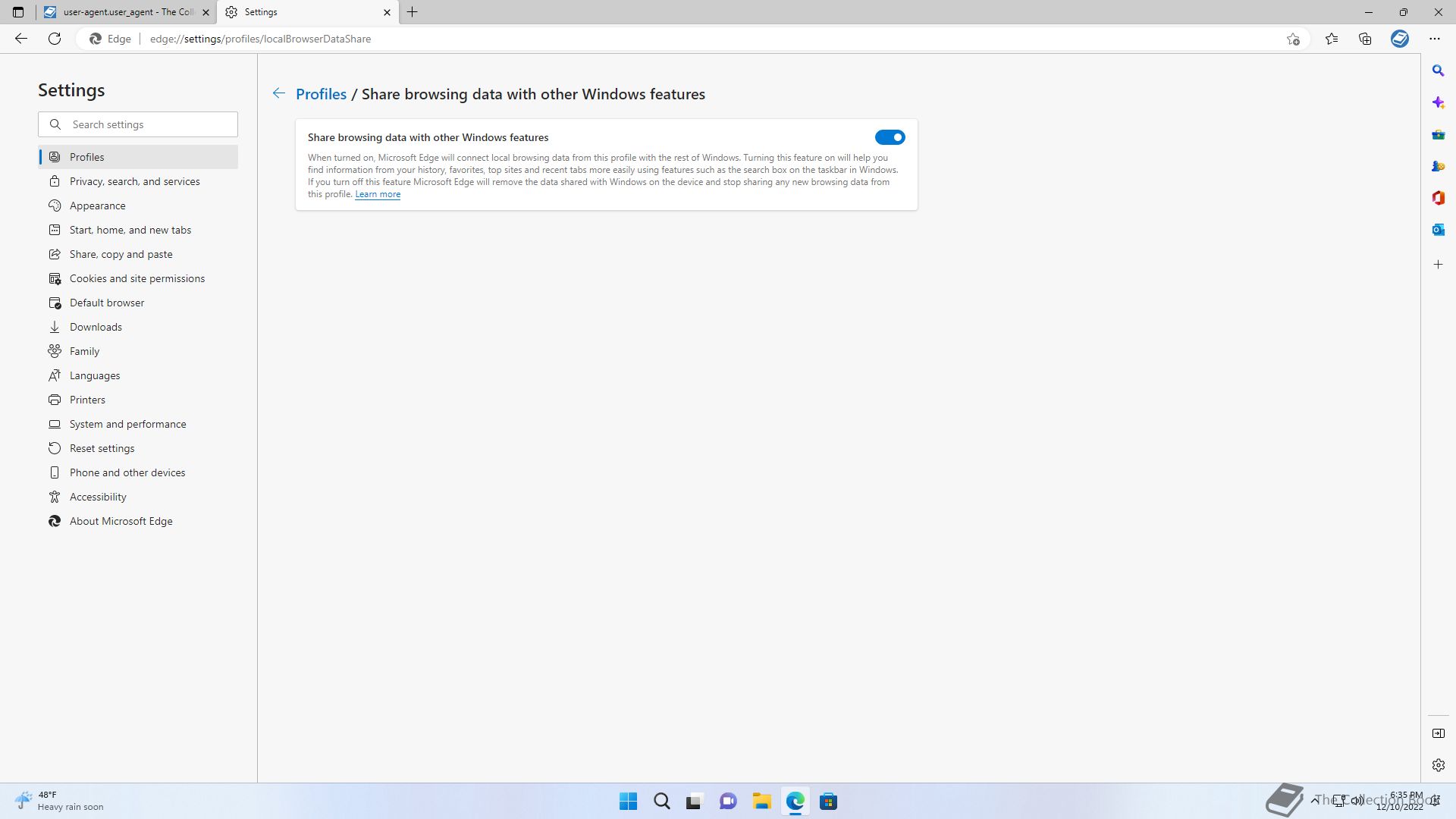Refresh the page
Viewport: 1456px width, 819px height.
(x=55, y=39)
